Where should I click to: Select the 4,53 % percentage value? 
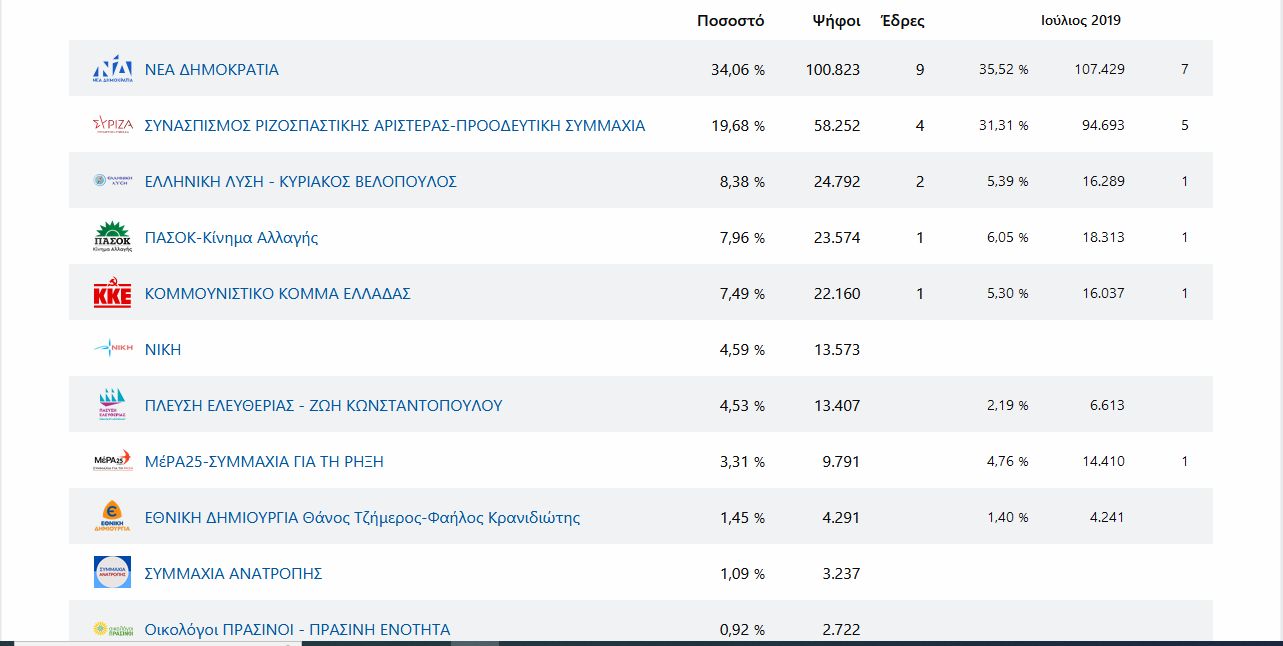[744, 406]
